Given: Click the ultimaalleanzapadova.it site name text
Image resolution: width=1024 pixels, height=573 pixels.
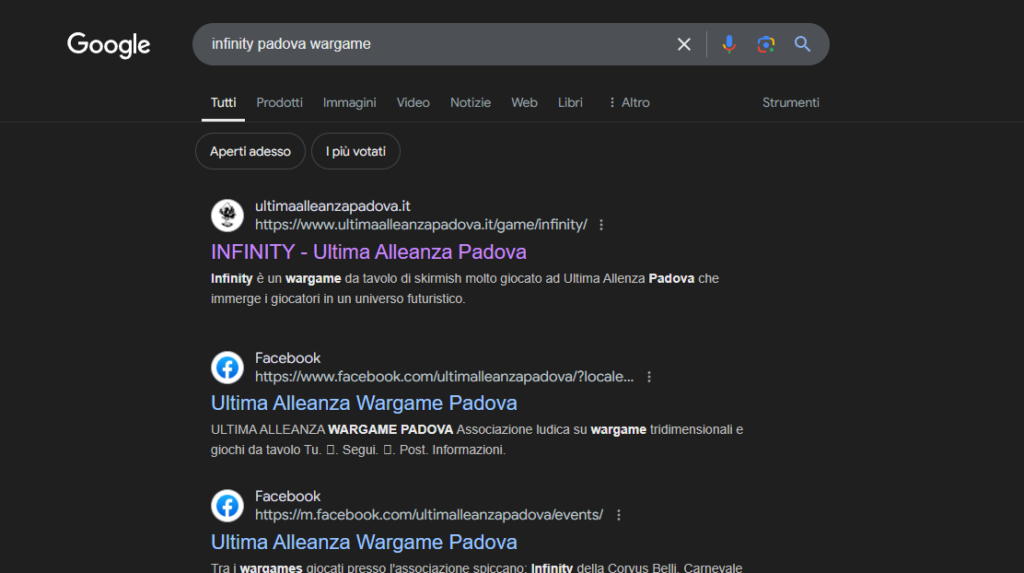Looking at the screenshot, I should [332, 206].
